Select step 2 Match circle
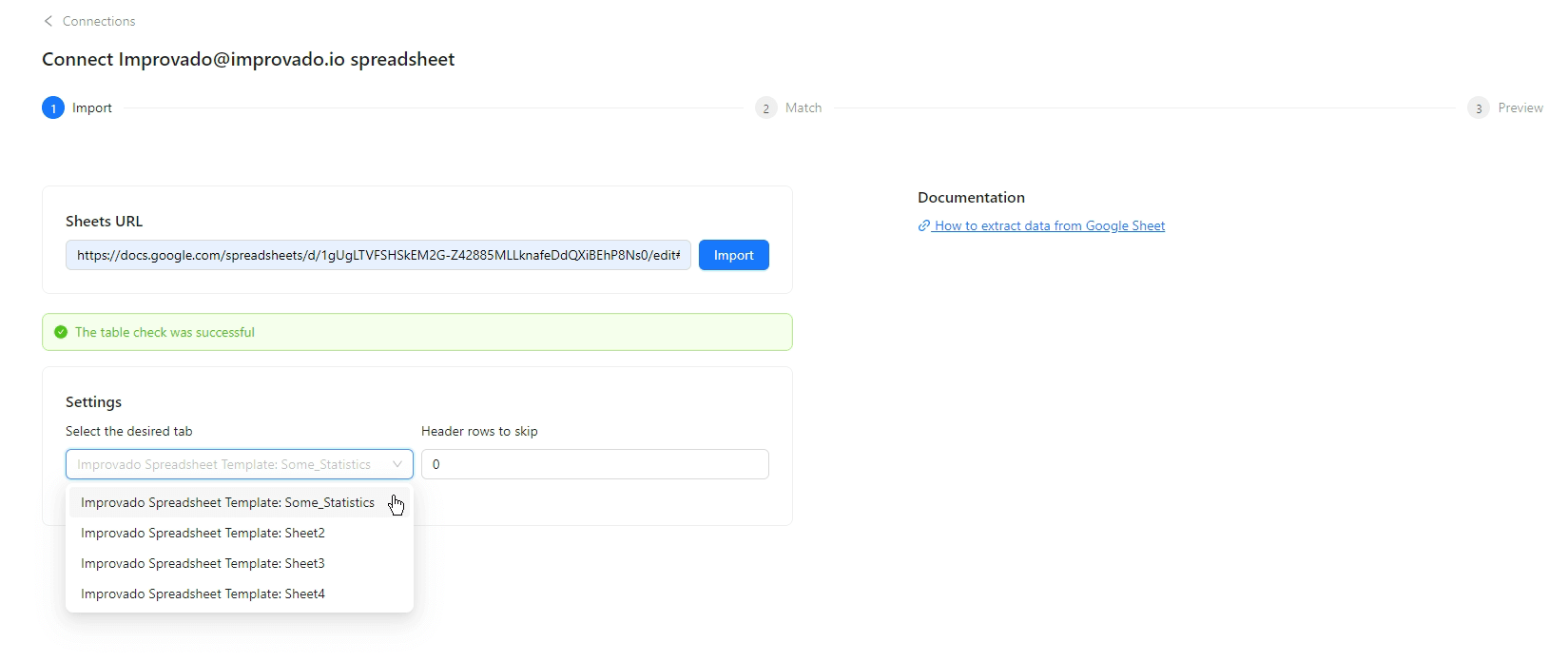This screenshot has height=662, width=1568. click(x=766, y=107)
